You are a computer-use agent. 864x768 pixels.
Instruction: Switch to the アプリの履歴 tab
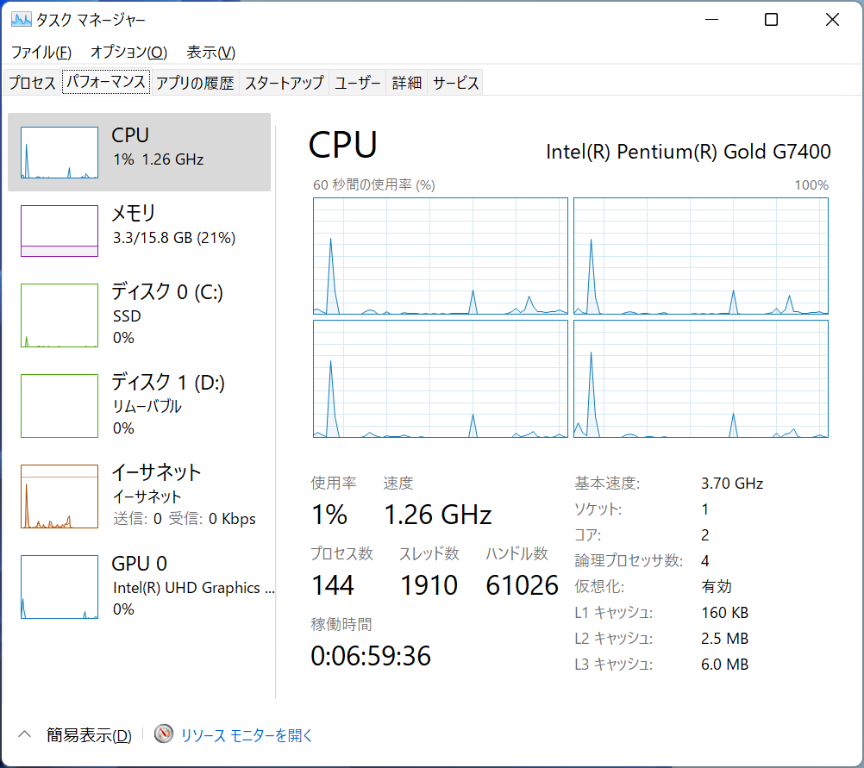[195, 83]
